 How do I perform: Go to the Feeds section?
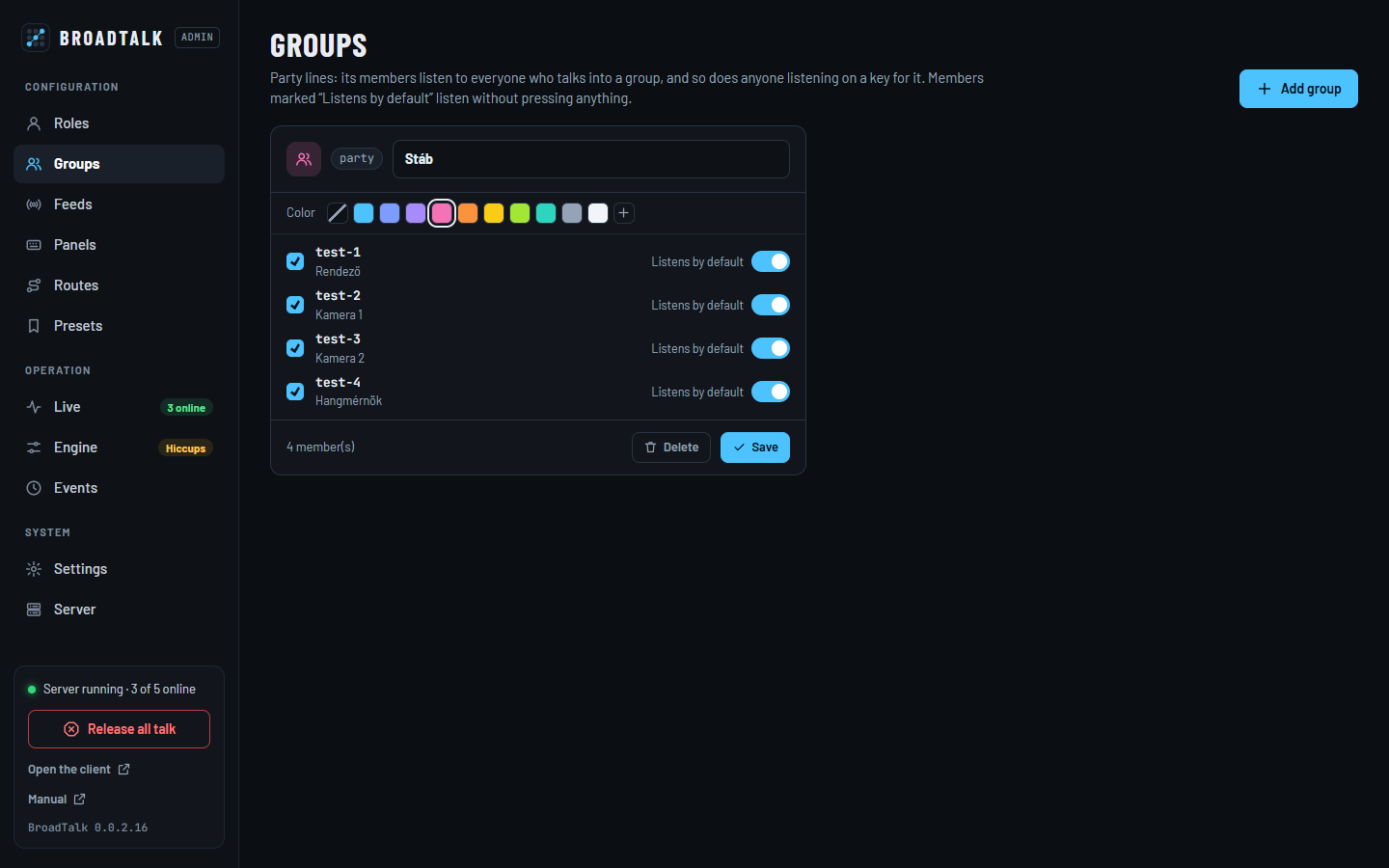tap(119, 204)
